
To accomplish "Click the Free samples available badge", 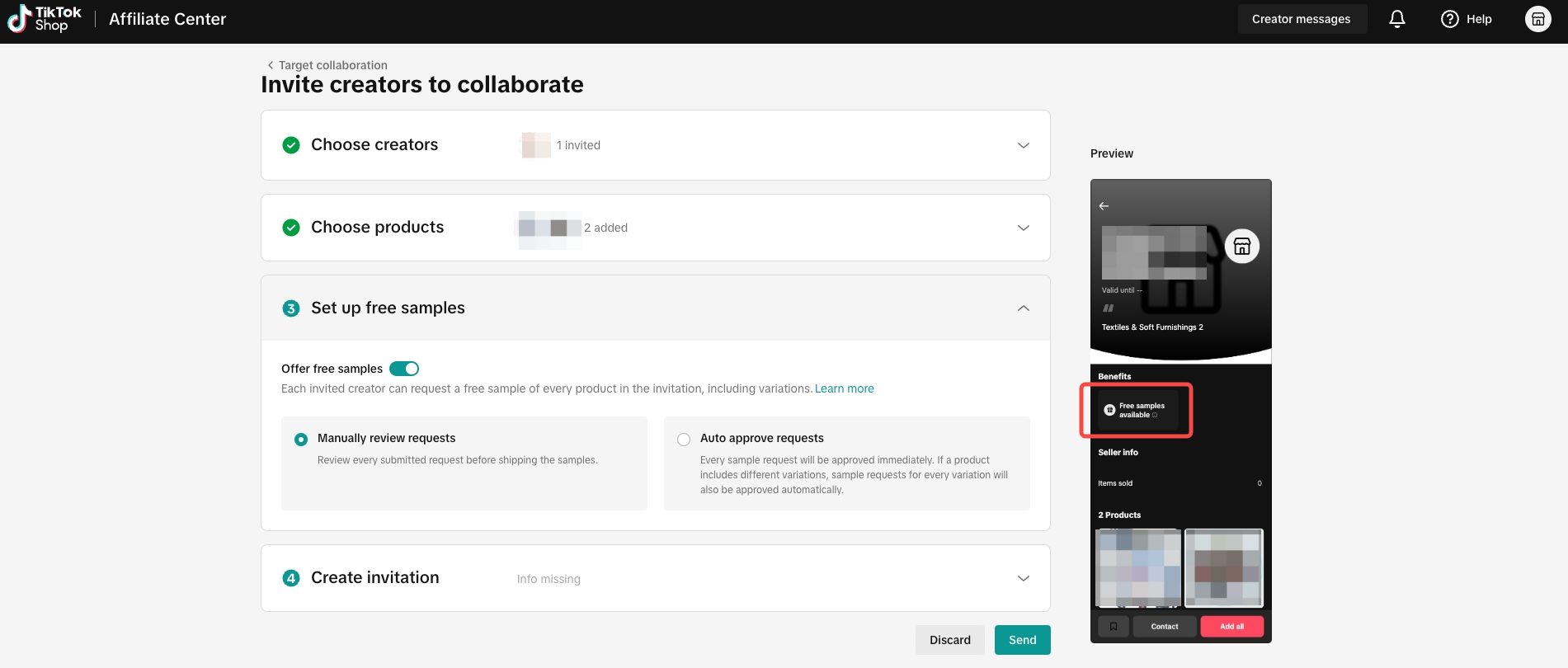I will [1137, 410].
